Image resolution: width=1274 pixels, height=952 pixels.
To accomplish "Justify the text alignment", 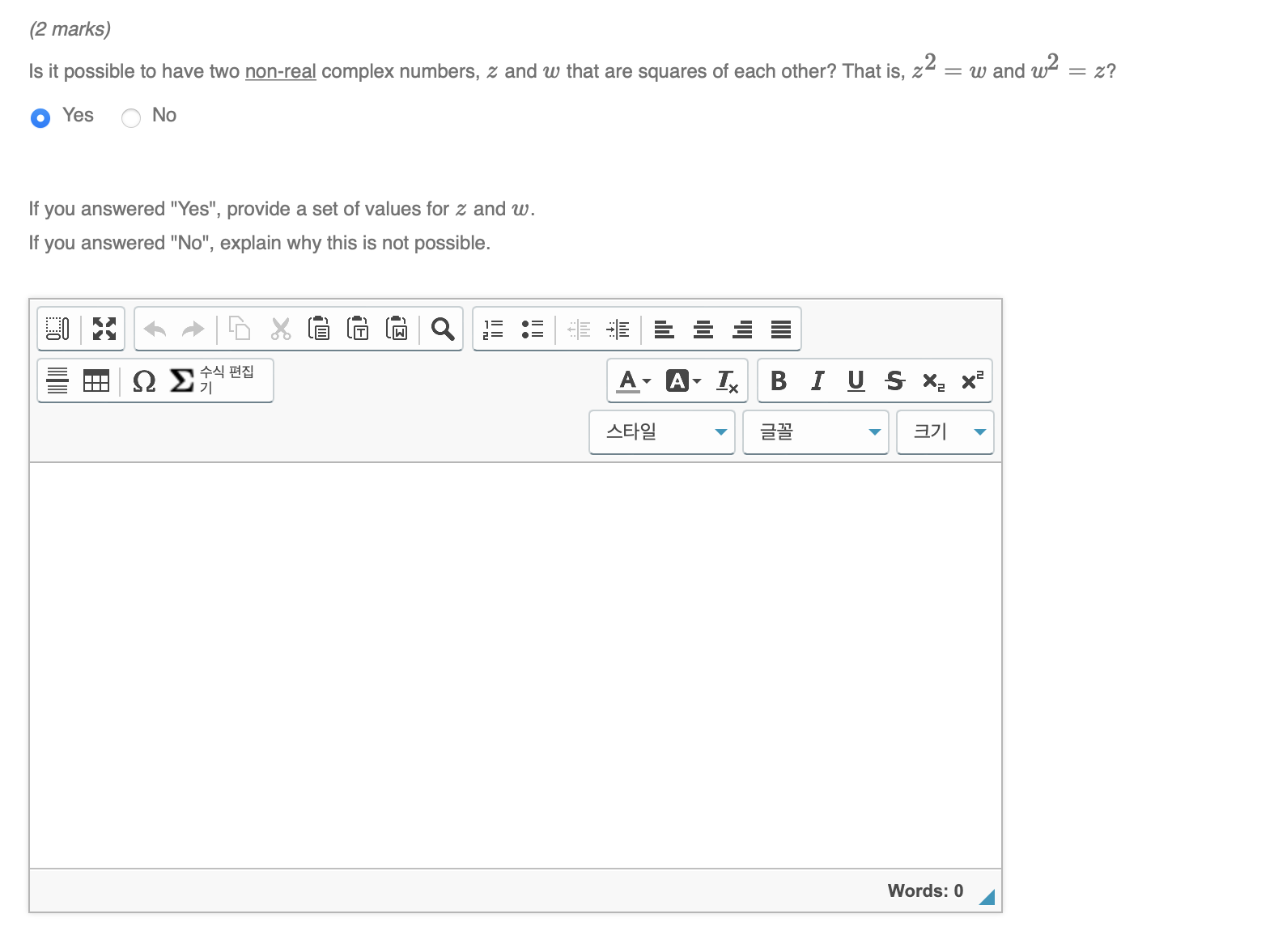I will (x=781, y=329).
